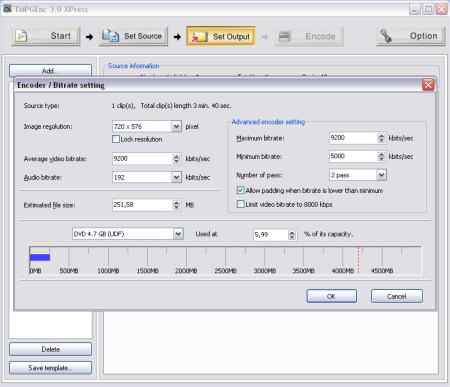This screenshot has width=450, height=387.
Task: Click the Cancel button
Action: pyautogui.click(x=397, y=296)
